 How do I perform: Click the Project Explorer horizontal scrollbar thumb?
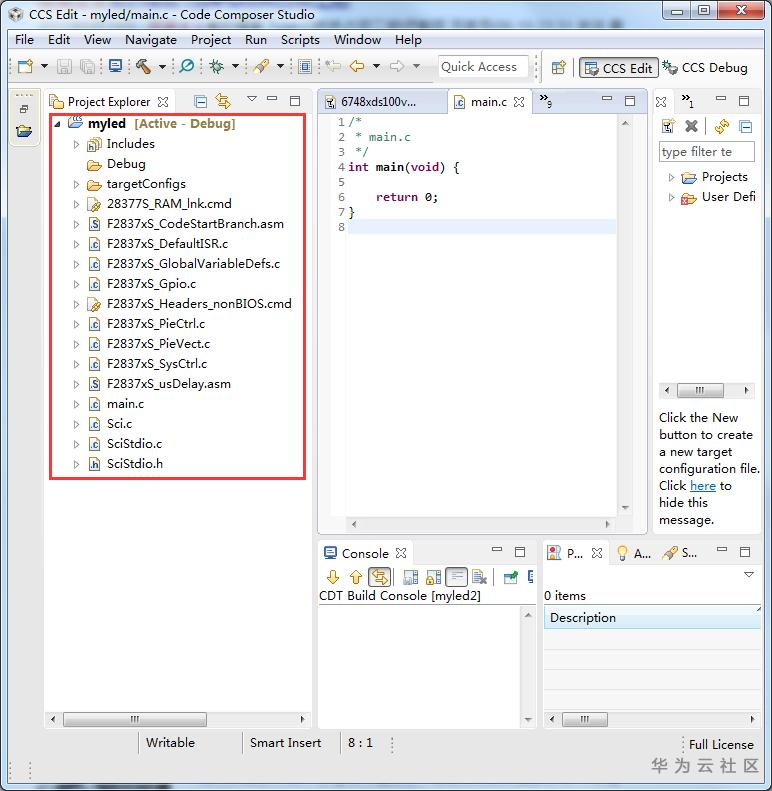click(x=135, y=719)
